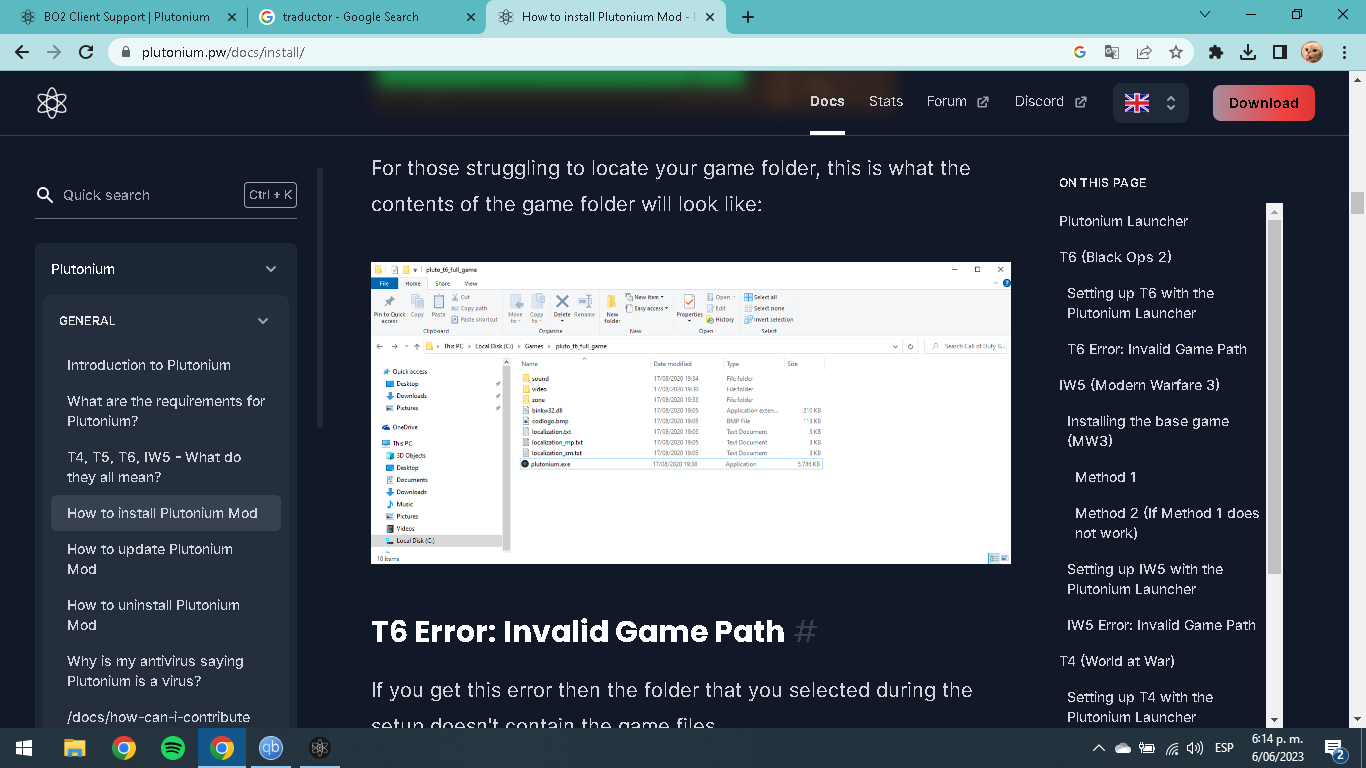The image size is (1366, 768).
Task: Select How to install Plutonium Mod tab
Action: [605, 17]
